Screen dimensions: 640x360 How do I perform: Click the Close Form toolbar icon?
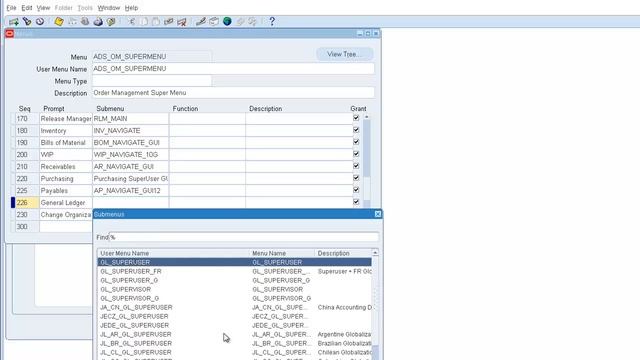111,22
